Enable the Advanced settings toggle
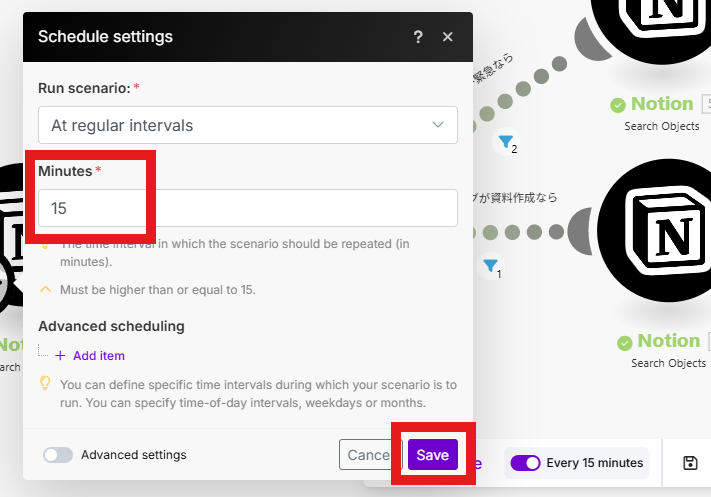This screenshot has width=711, height=497. tap(58, 455)
